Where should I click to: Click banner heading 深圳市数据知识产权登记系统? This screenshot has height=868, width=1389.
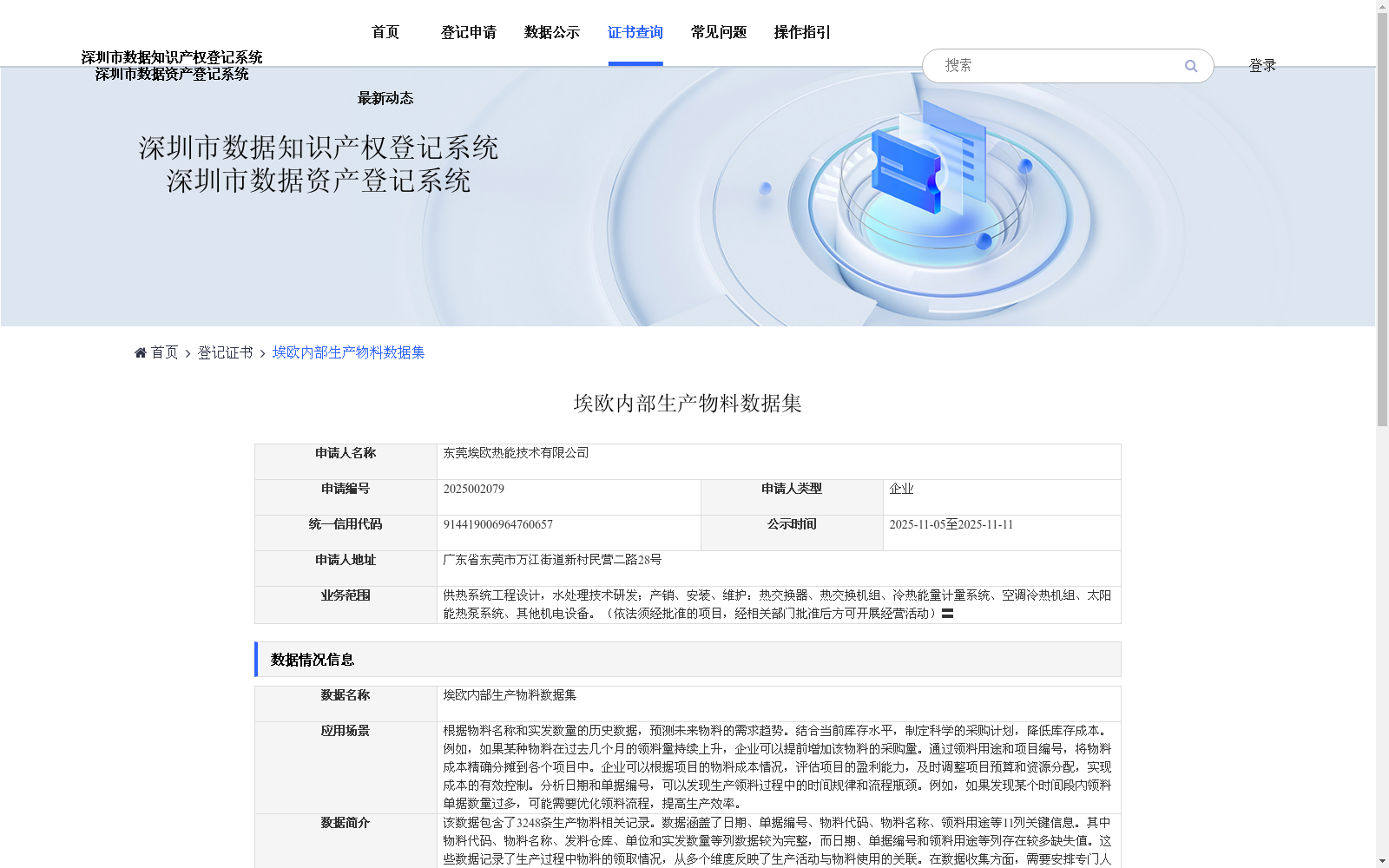[319, 148]
